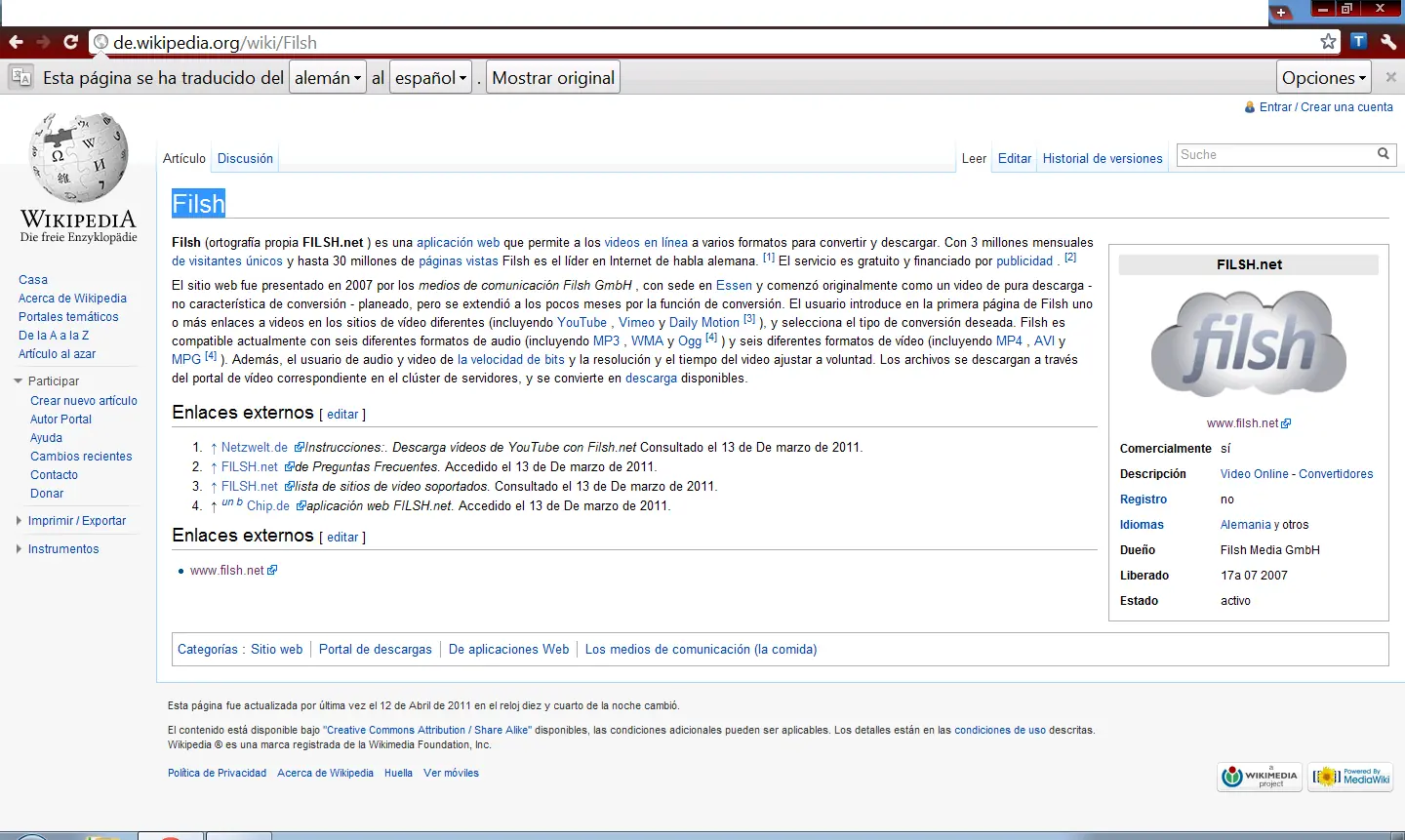Viewport: 1405px width, 840px height.
Task: Click the Wikimedia project badge
Action: pos(1260,777)
